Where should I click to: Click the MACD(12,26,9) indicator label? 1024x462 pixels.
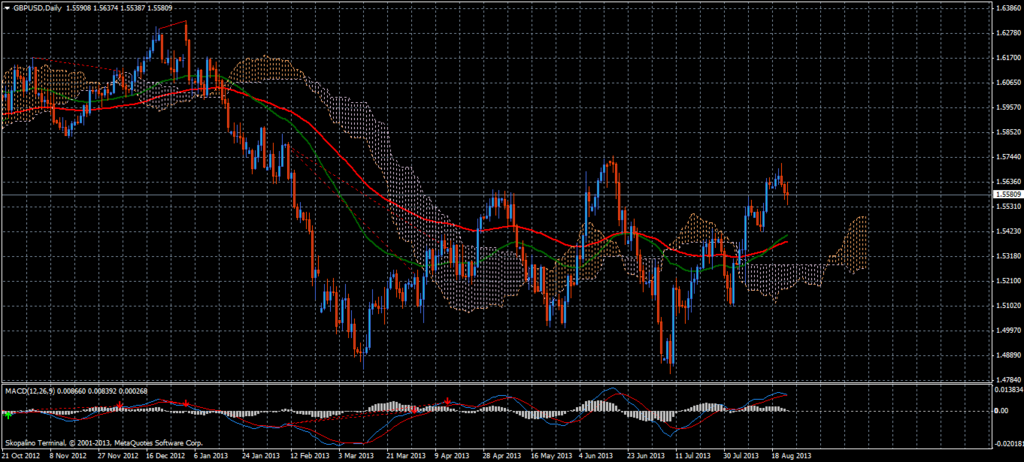(x=31, y=389)
